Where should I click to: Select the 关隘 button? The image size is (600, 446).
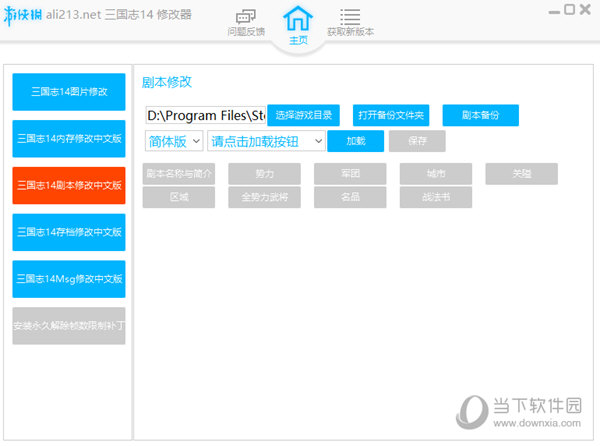[x=522, y=174]
